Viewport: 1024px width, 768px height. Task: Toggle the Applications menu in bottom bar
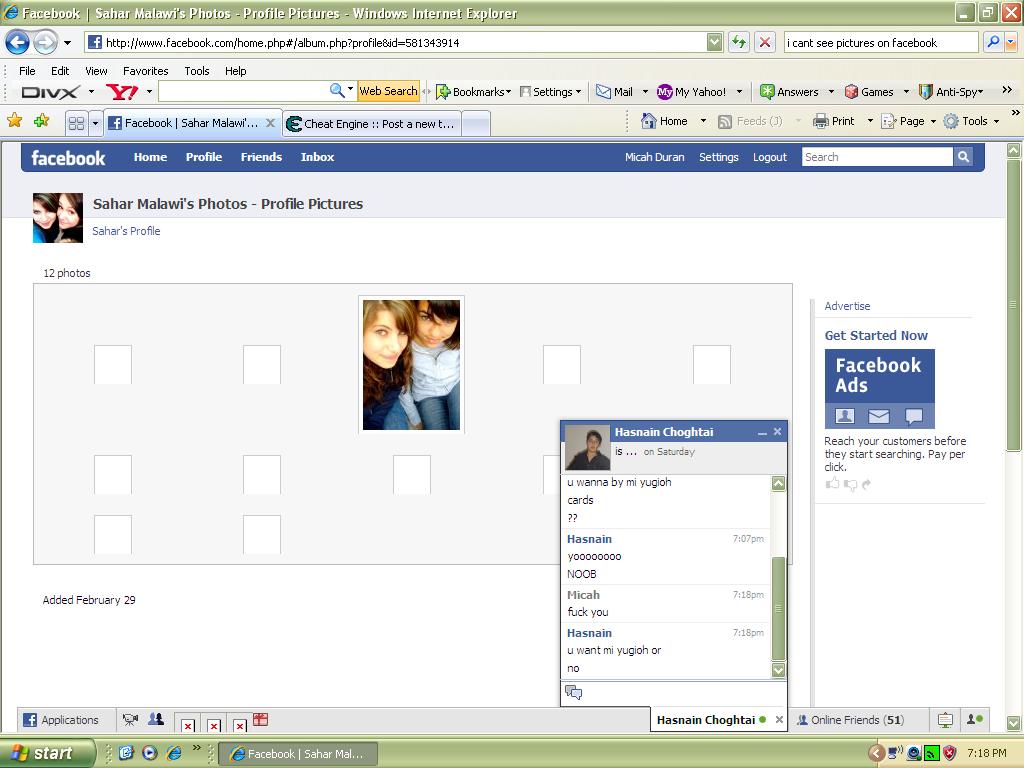point(62,720)
